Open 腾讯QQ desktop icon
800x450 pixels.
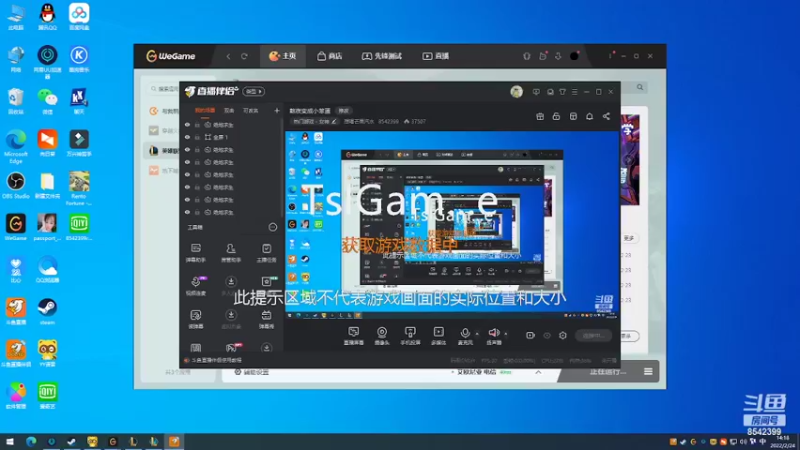point(47,16)
